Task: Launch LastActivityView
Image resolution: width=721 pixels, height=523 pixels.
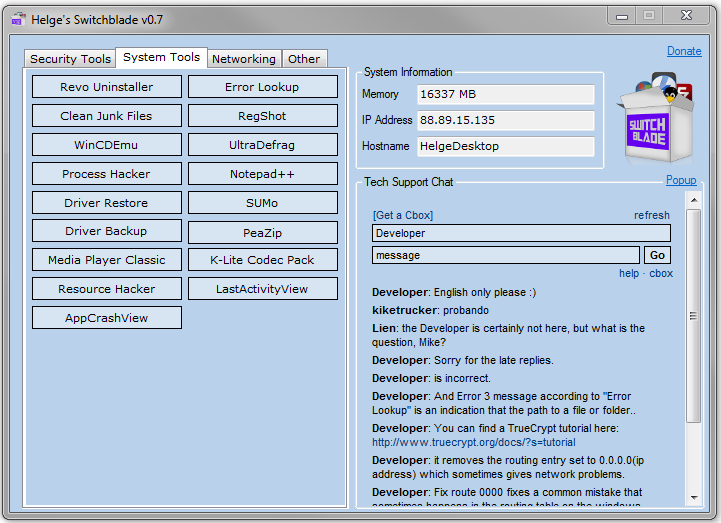Action: point(262,289)
